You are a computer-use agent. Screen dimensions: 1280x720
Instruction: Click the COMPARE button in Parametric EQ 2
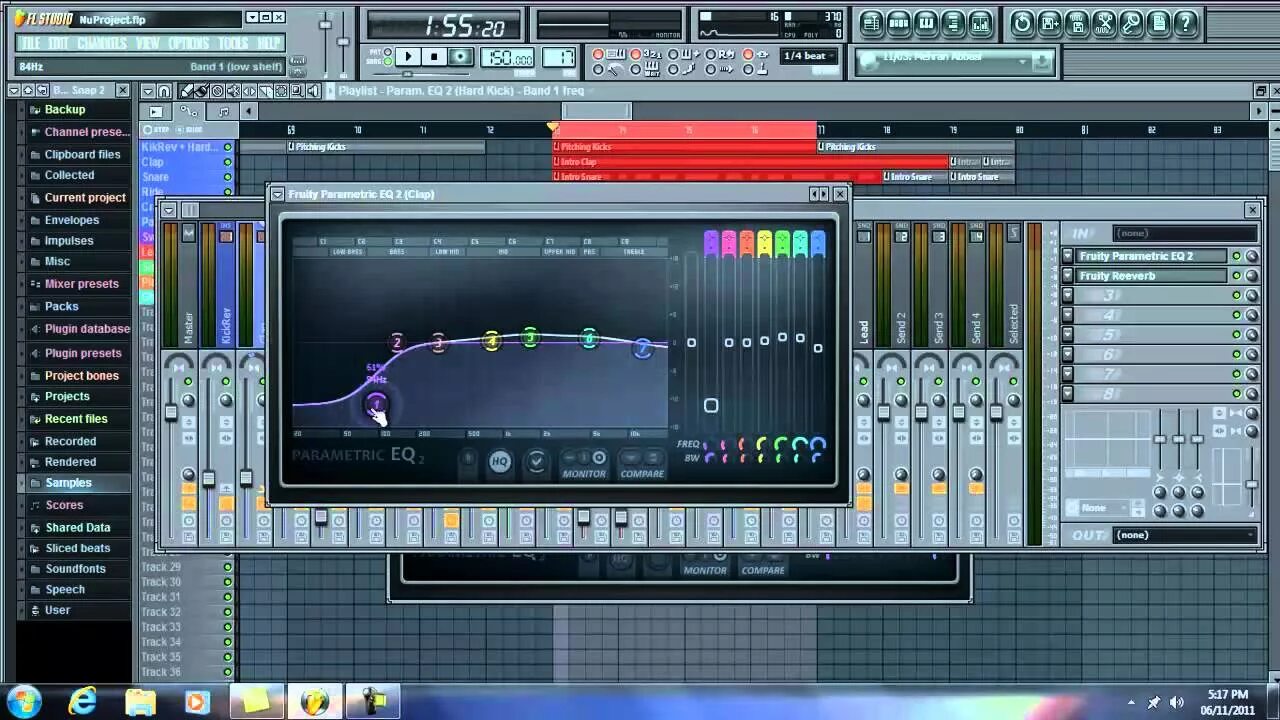pos(642,463)
